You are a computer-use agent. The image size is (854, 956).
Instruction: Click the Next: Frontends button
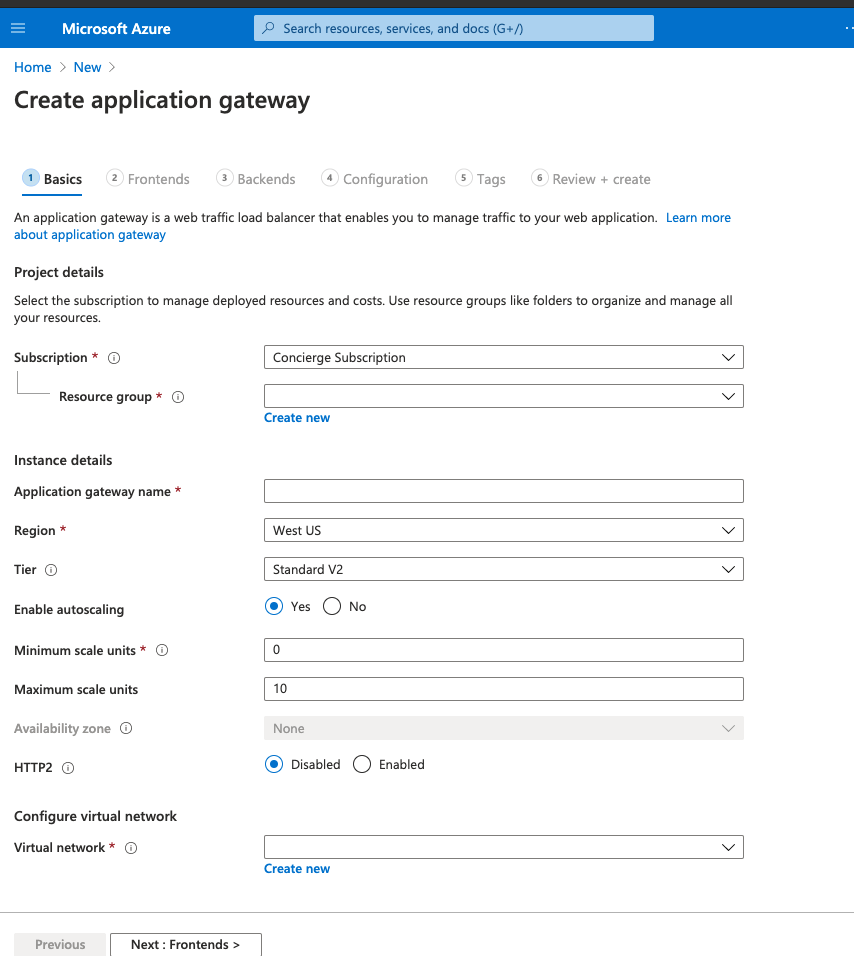(185, 944)
